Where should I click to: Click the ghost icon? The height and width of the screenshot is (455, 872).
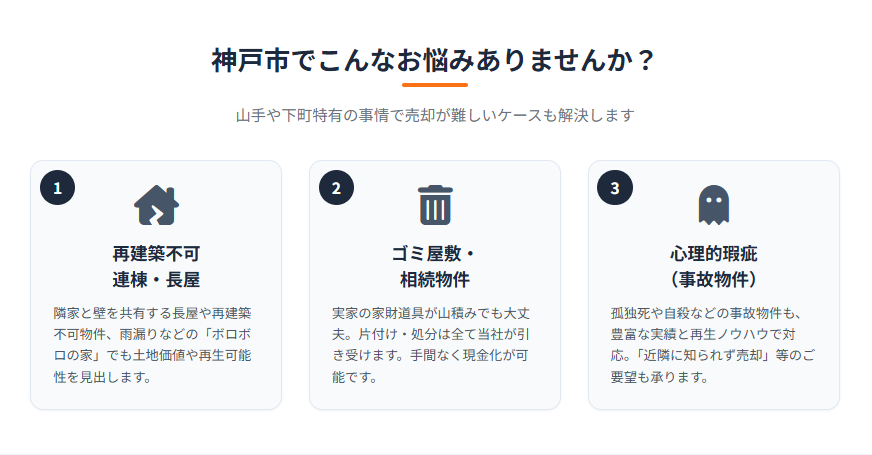click(713, 205)
